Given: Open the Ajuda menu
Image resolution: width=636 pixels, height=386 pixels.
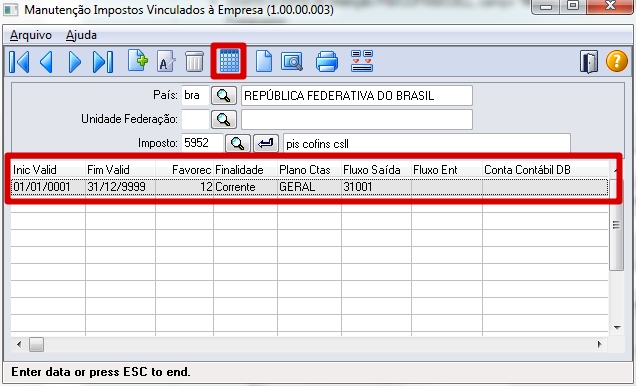Looking at the screenshot, I should (x=81, y=35).
